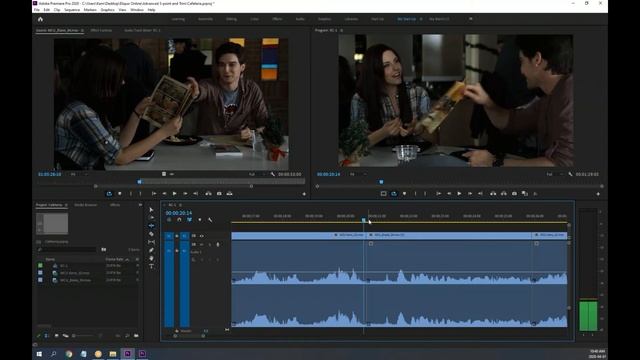Open Program monitor Full resolution dropdown
Image resolution: width=640 pixels, height=360 pixels.
point(554,174)
